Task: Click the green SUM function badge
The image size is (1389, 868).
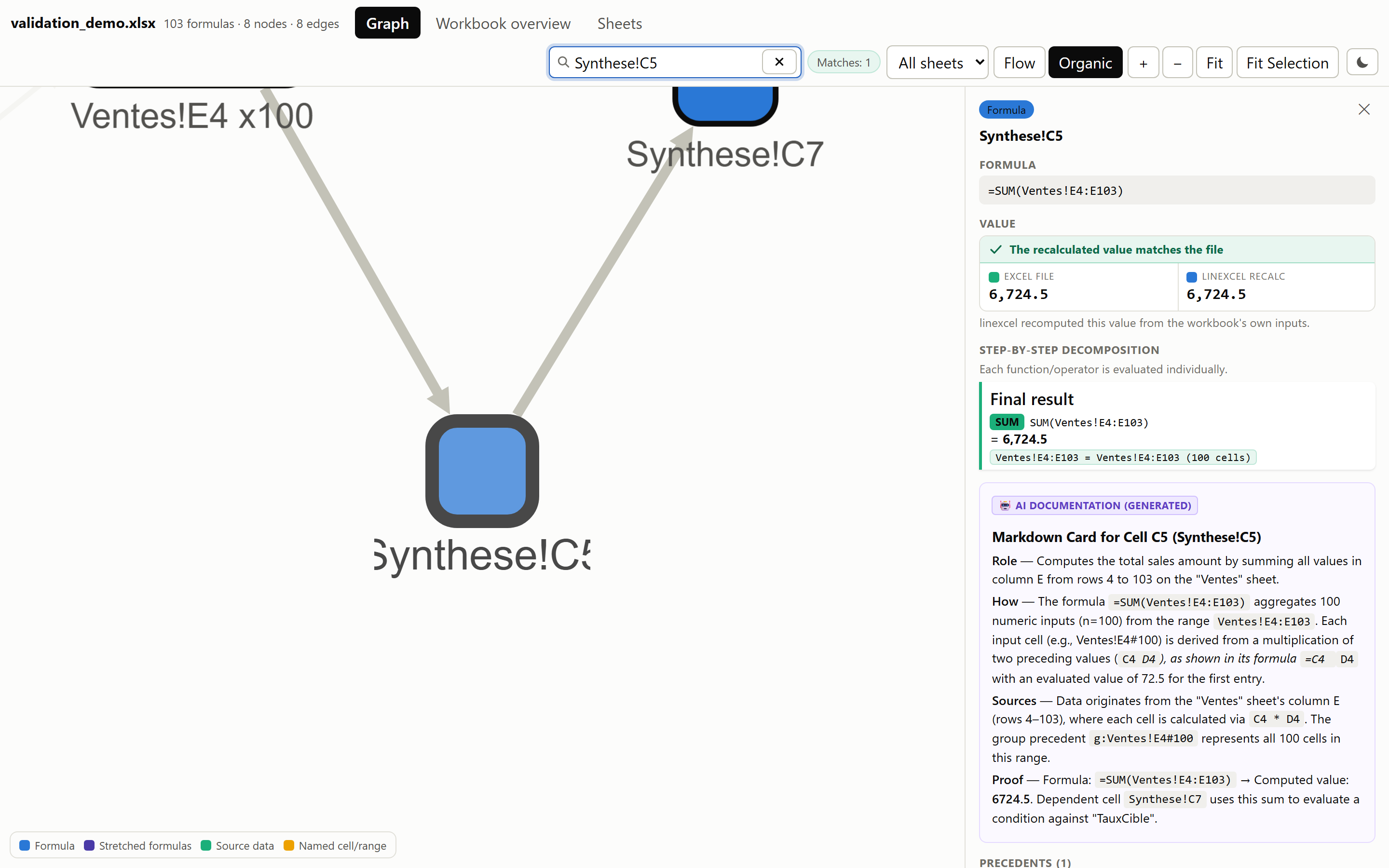Action: [x=1006, y=422]
